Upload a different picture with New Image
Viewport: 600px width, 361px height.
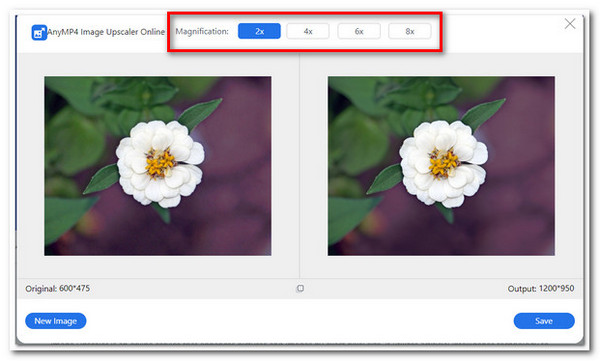[x=55, y=321]
